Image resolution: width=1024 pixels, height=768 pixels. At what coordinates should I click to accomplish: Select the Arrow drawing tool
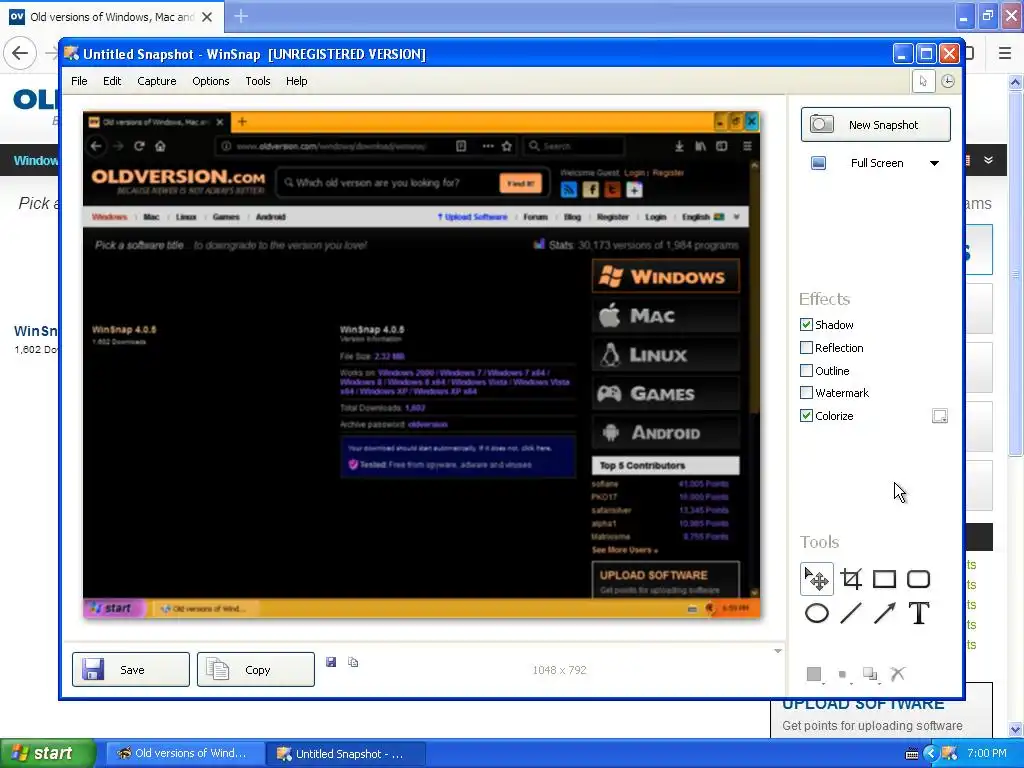(884, 613)
